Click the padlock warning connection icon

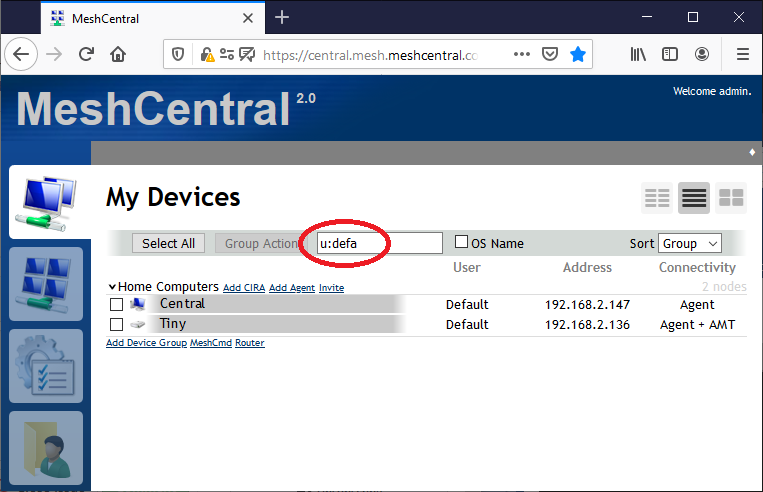click(207, 55)
